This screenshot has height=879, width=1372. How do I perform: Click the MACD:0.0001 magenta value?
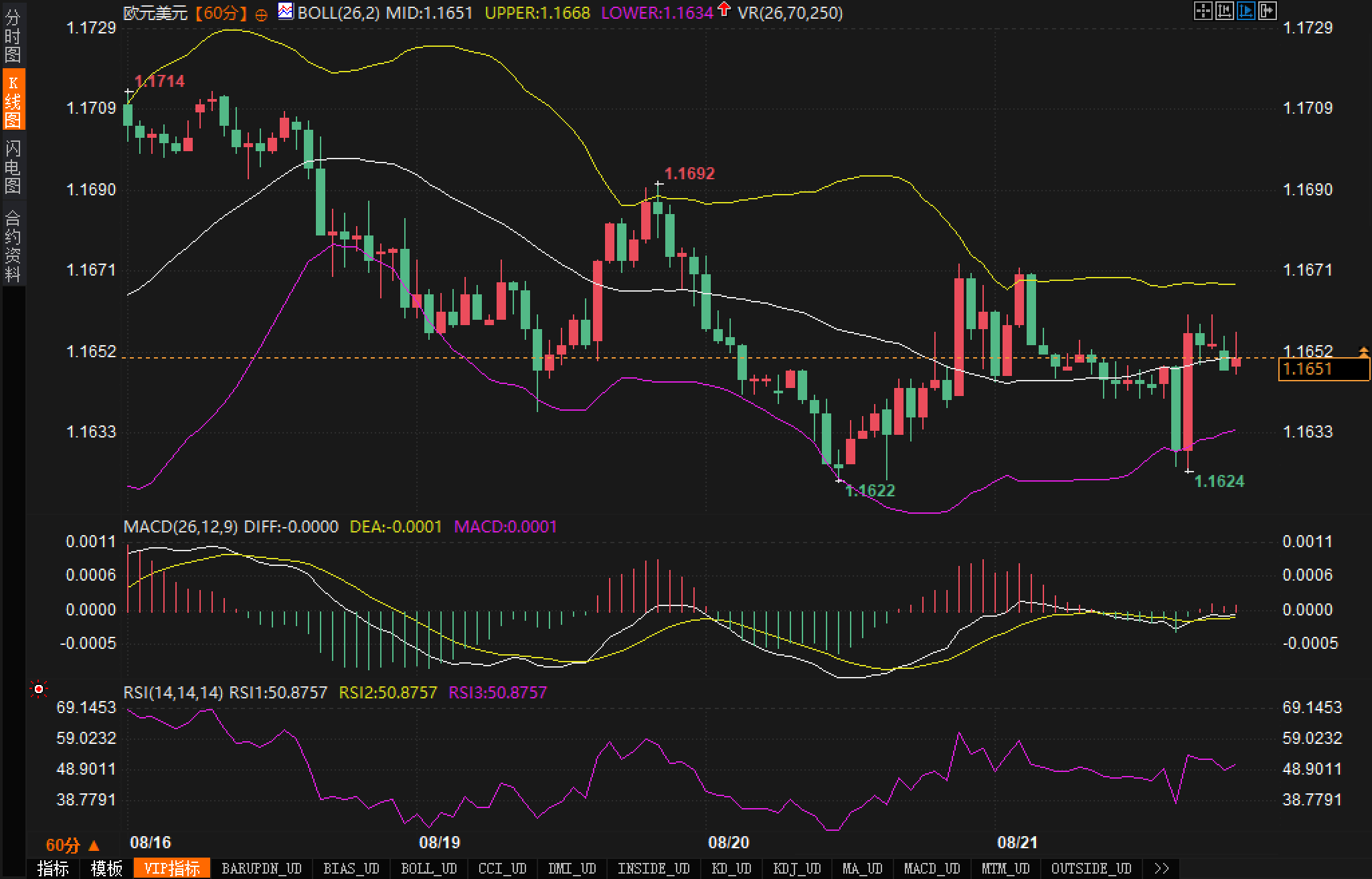(x=505, y=526)
